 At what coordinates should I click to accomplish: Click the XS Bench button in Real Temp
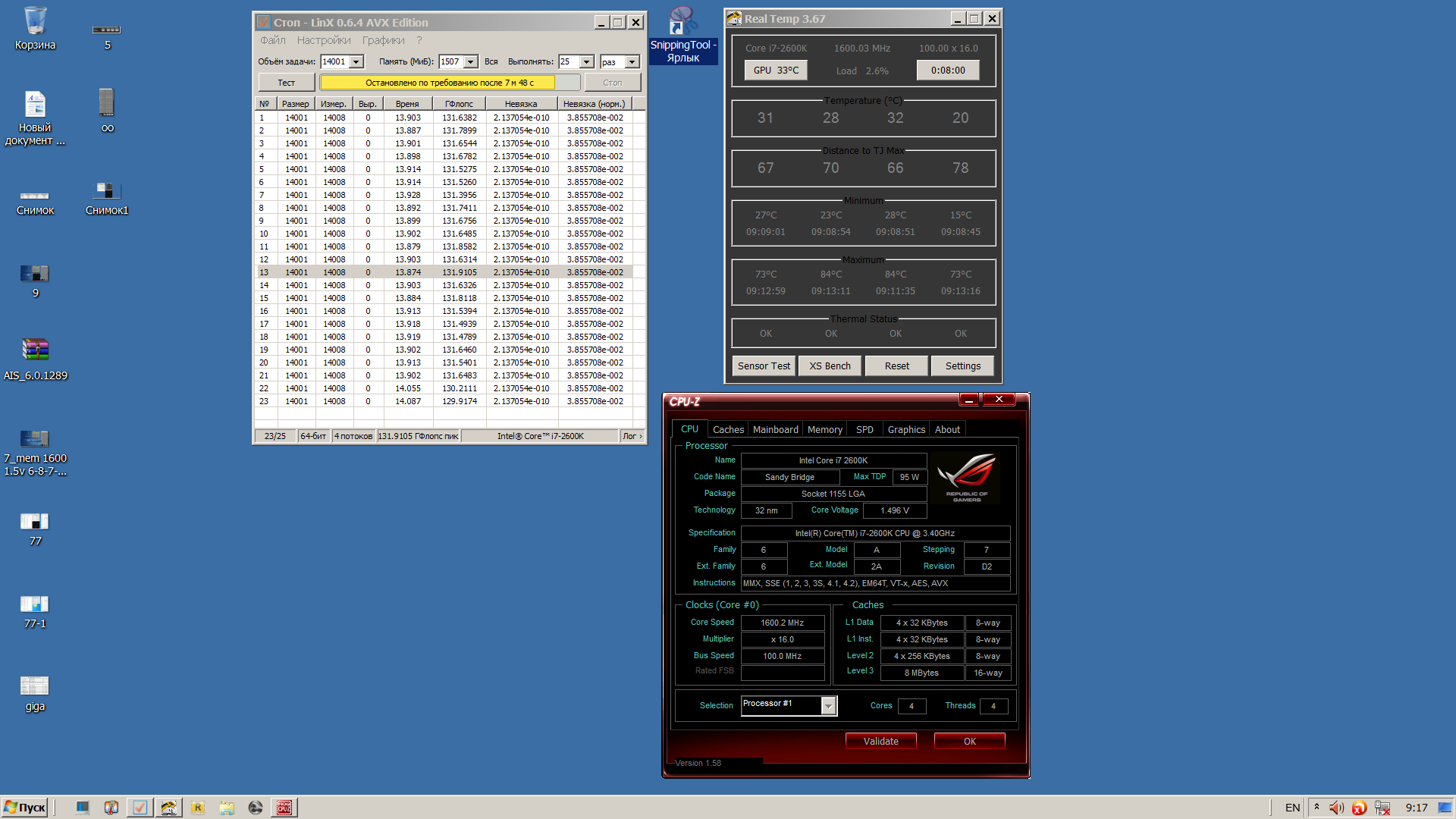830,366
